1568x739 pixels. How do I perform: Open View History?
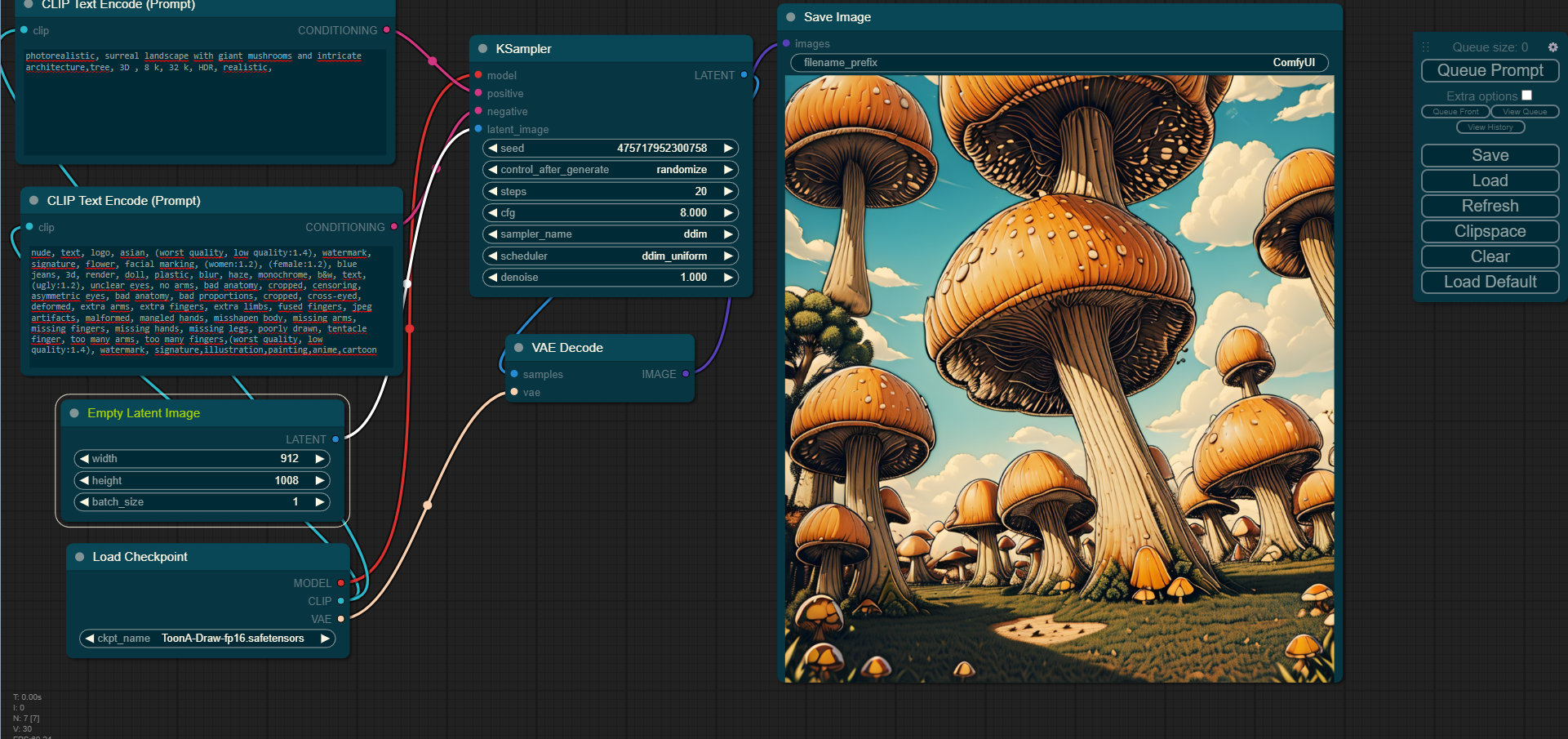pyautogui.click(x=1490, y=127)
